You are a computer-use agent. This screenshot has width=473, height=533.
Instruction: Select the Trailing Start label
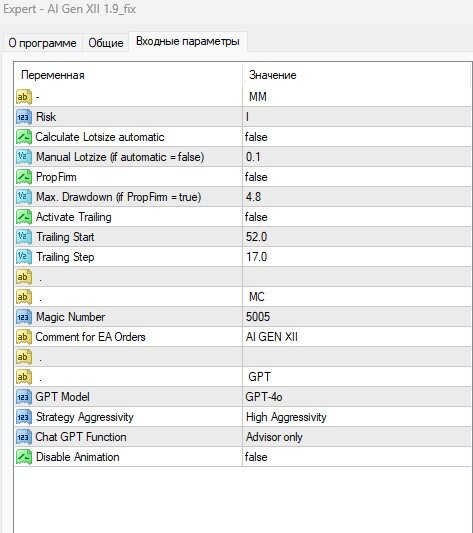click(65, 237)
